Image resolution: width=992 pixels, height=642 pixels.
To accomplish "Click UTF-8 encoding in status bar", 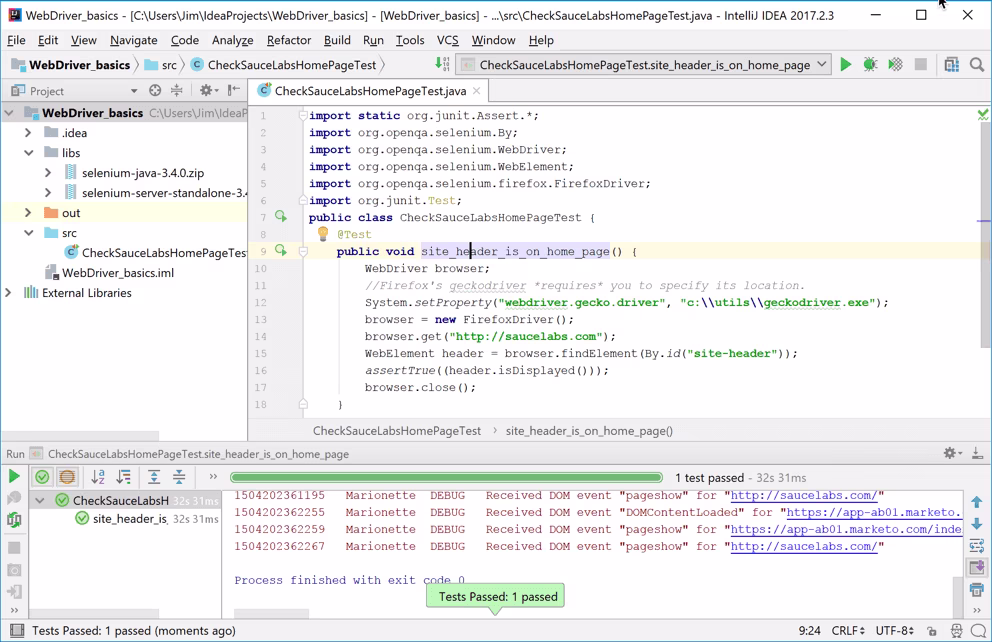I will point(895,631).
